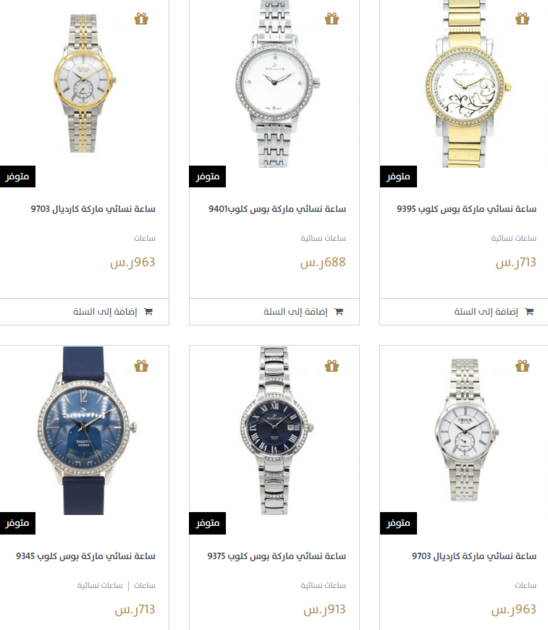Image resolution: width=548 pixels, height=630 pixels.
Task: Click cart icon under the 688 price watch
Action: [x=339, y=311]
